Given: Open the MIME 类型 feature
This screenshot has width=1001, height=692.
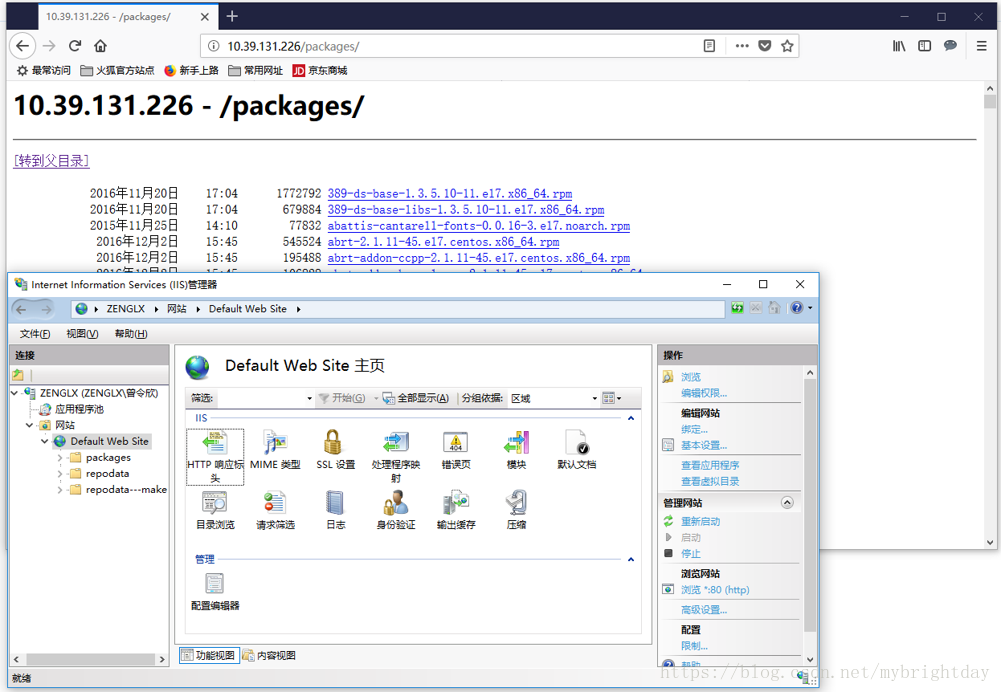Looking at the screenshot, I should pyautogui.click(x=275, y=450).
